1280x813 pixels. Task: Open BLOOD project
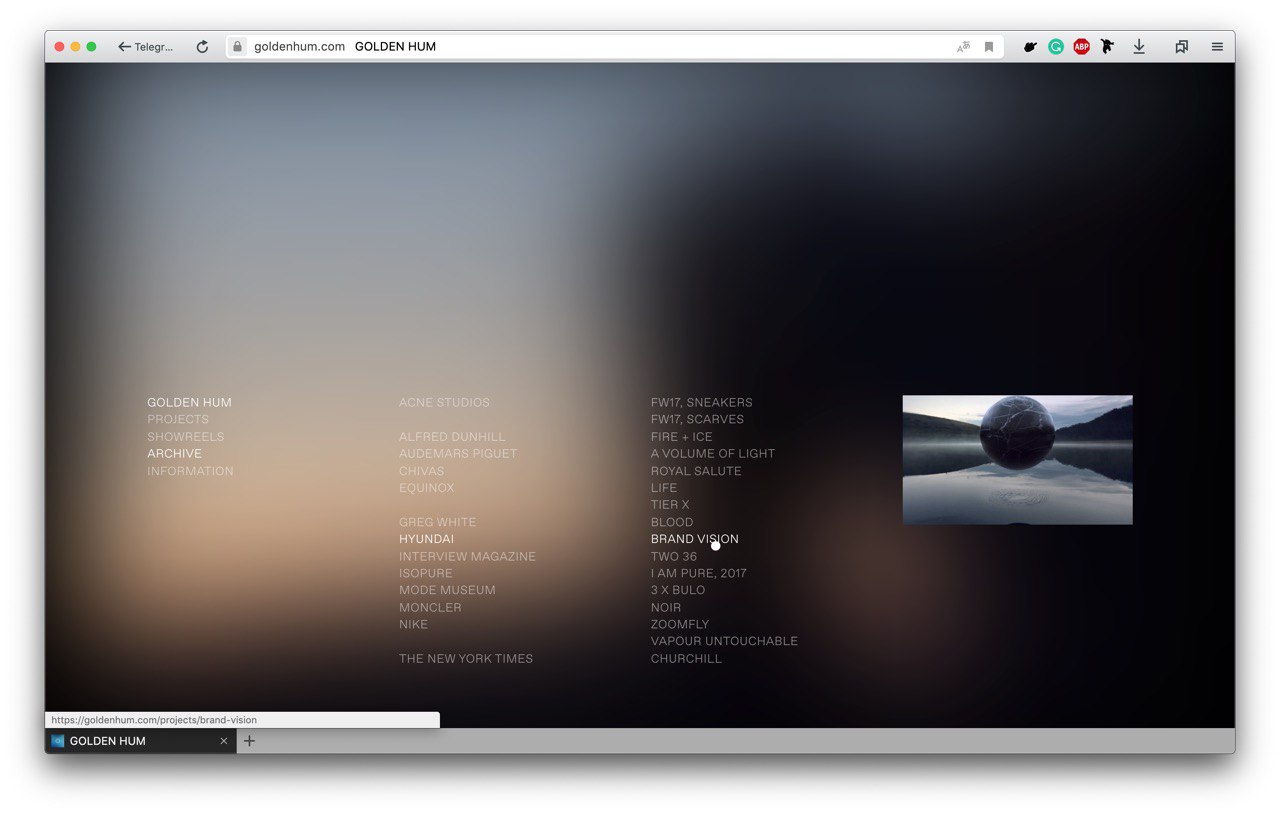click(x=672, y=522)
